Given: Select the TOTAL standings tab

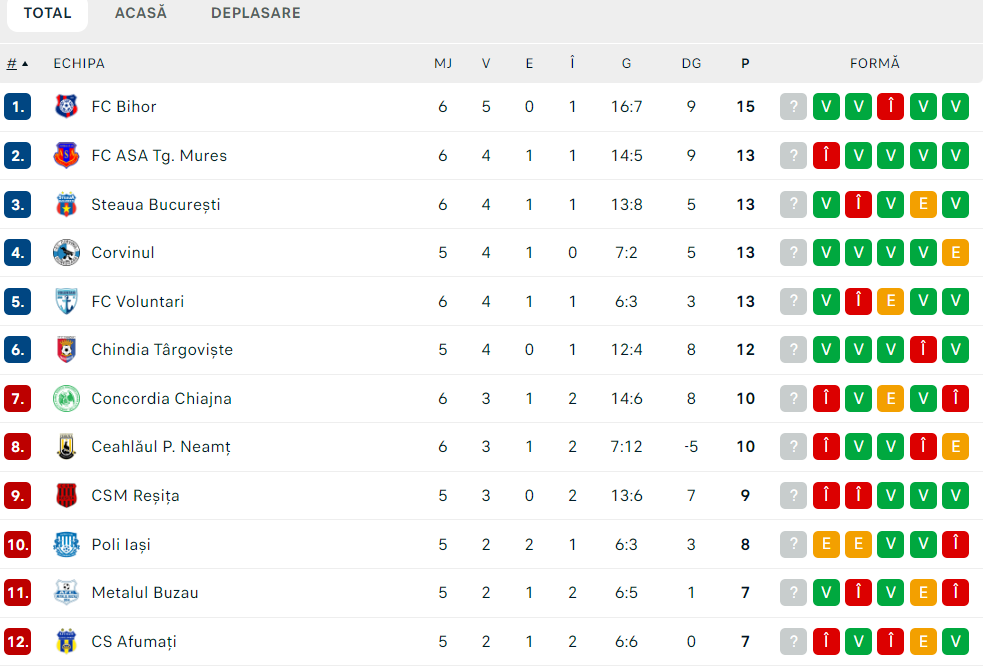Looking at the screenshot, I should (x=47, y=14).
